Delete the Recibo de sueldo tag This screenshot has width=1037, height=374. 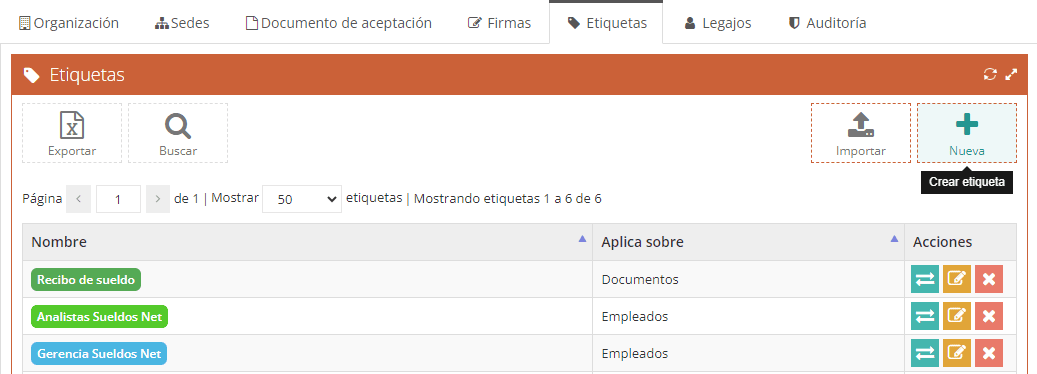click(989, 280)
